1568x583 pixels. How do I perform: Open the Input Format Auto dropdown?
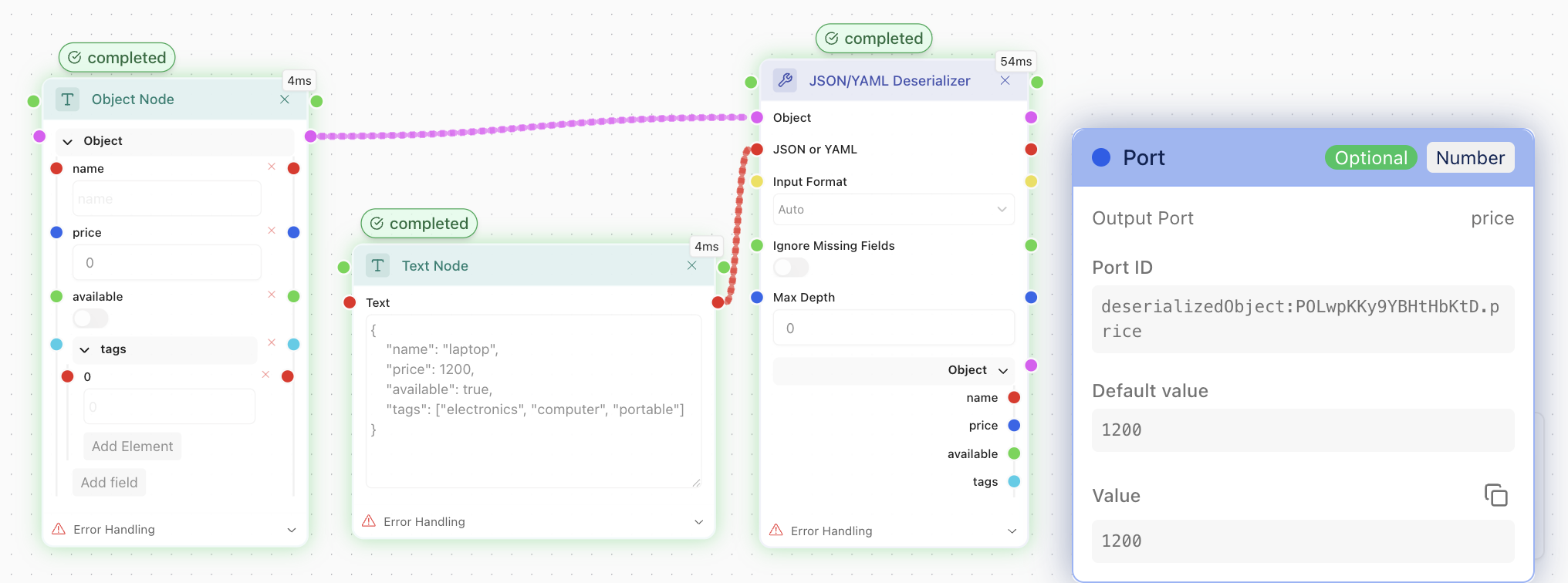pos(893,210)
